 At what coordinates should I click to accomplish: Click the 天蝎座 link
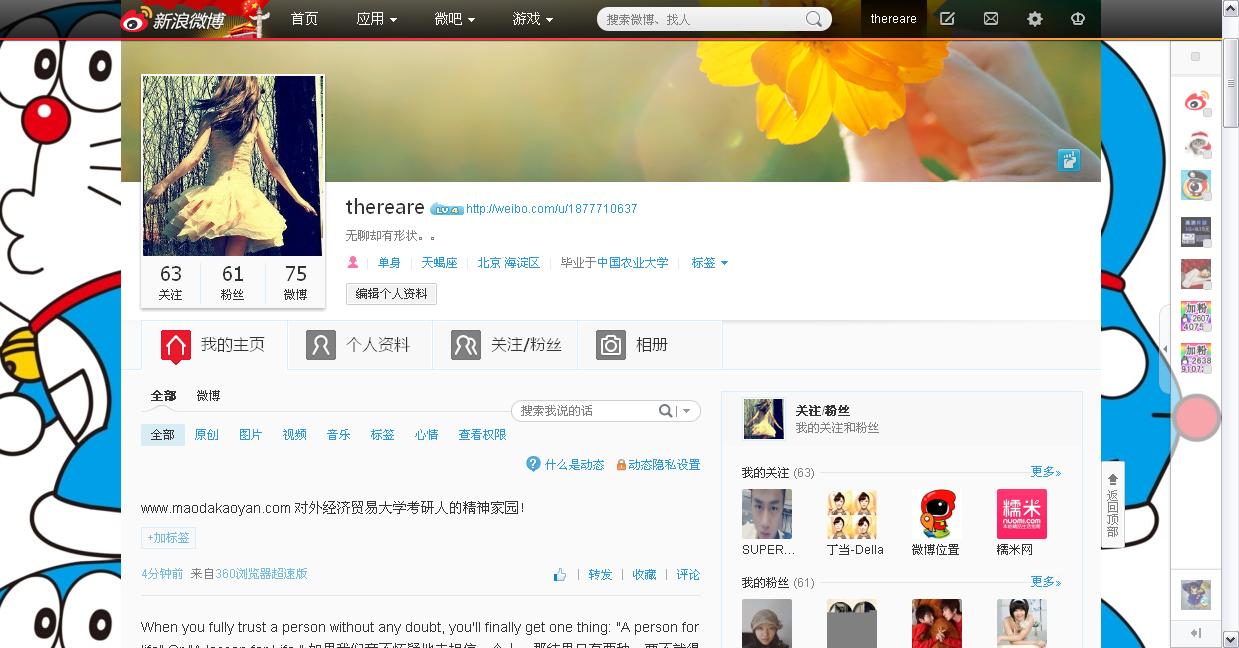[x=439, y=263]
